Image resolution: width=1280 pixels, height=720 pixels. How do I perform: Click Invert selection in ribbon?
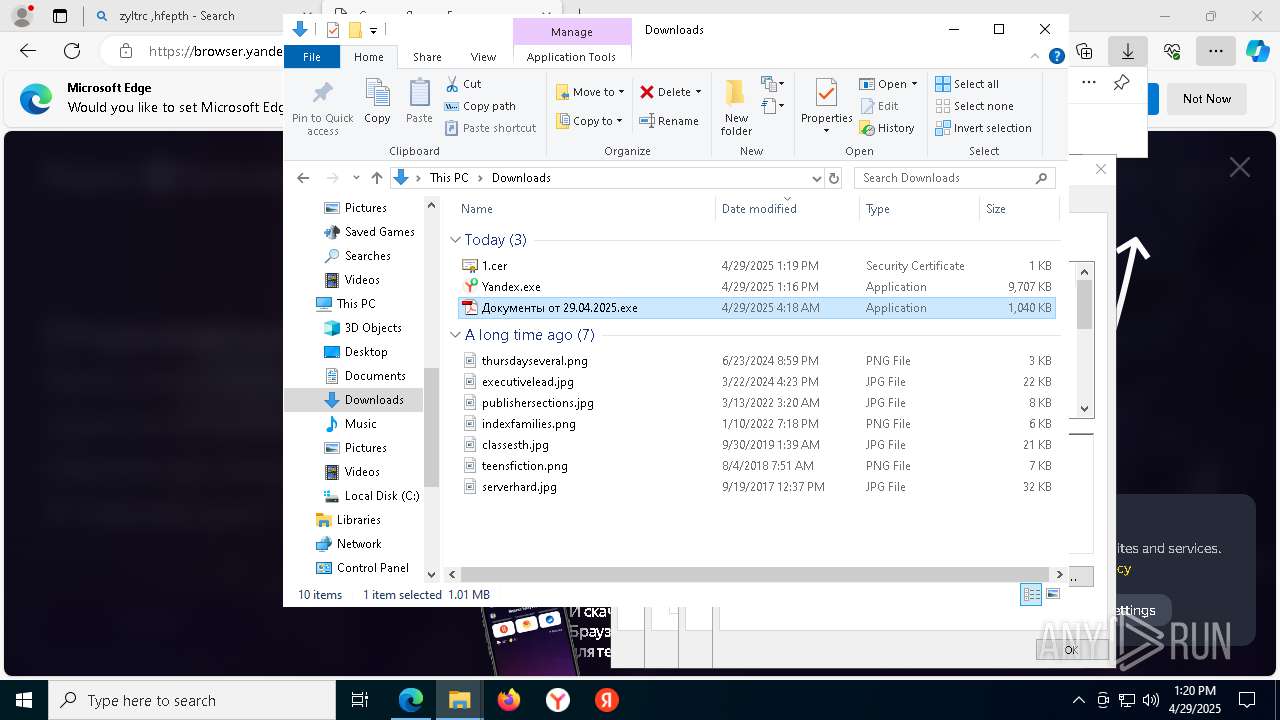tap(983, 128)
